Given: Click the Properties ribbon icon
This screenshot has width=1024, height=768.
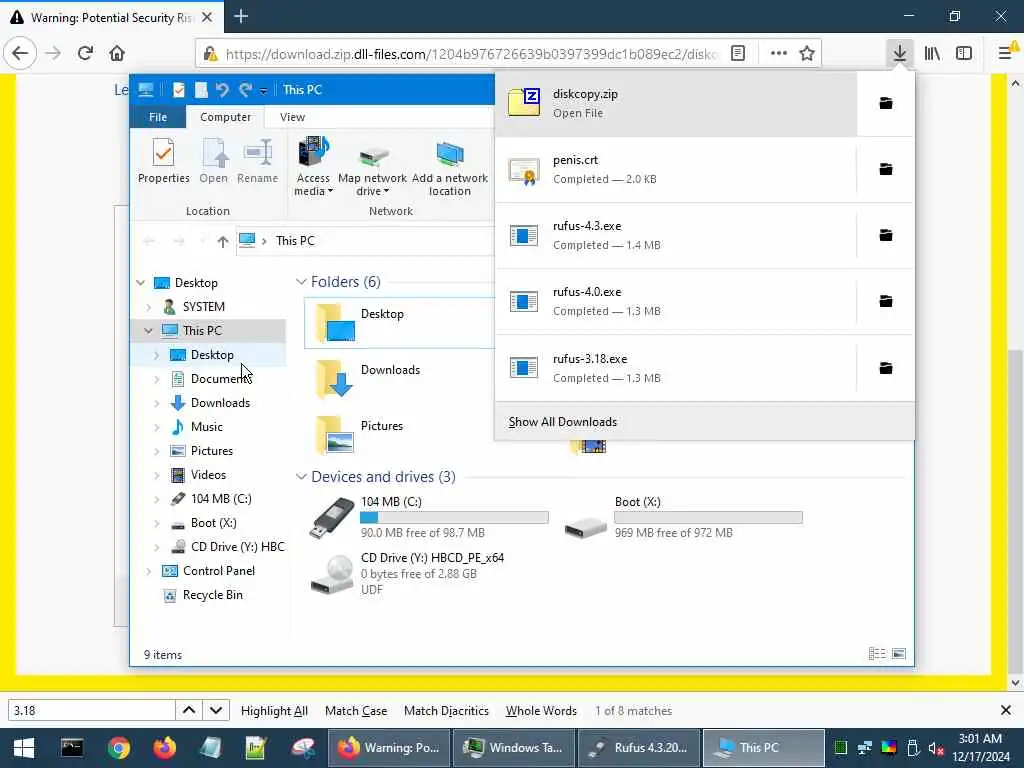Looking at the screenshot, I should pos(163,161).
